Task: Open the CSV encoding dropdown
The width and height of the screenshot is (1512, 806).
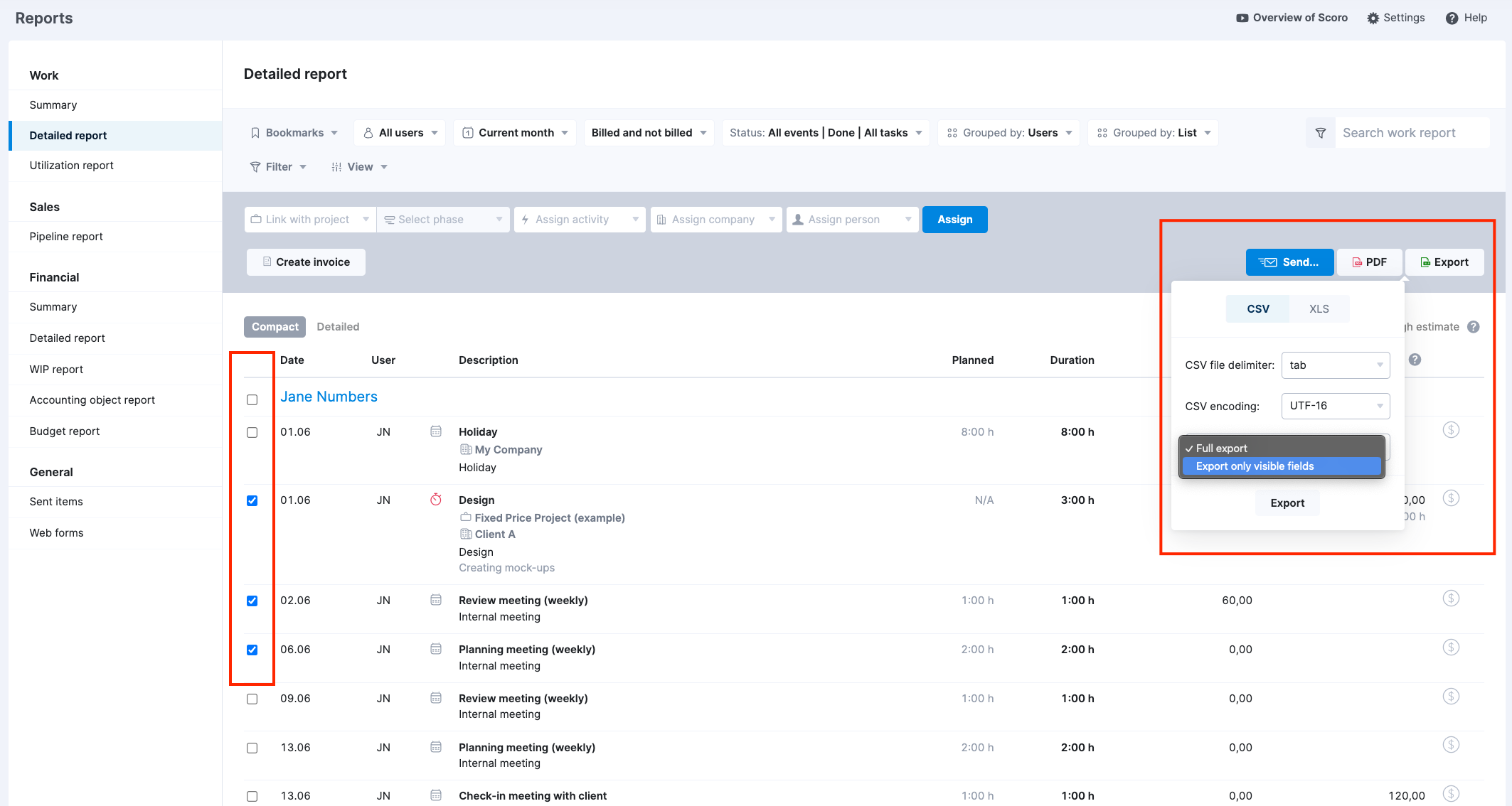Action: (x=1336, y=406)
